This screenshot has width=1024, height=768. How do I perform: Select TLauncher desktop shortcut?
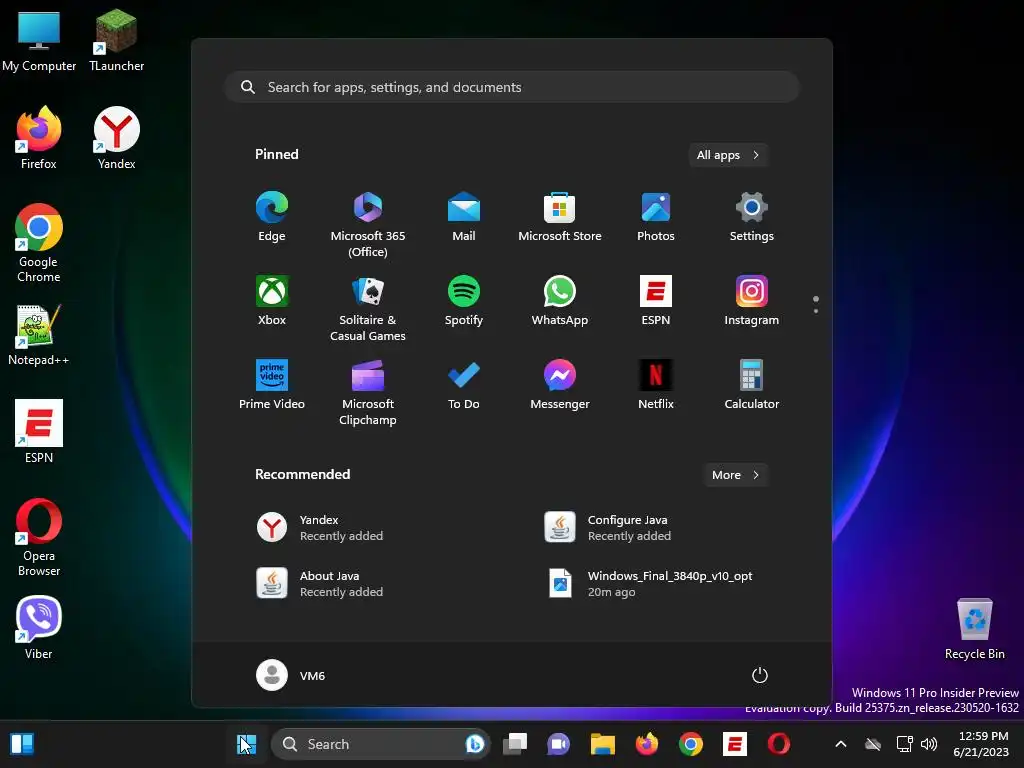click(x=116, y=40)
